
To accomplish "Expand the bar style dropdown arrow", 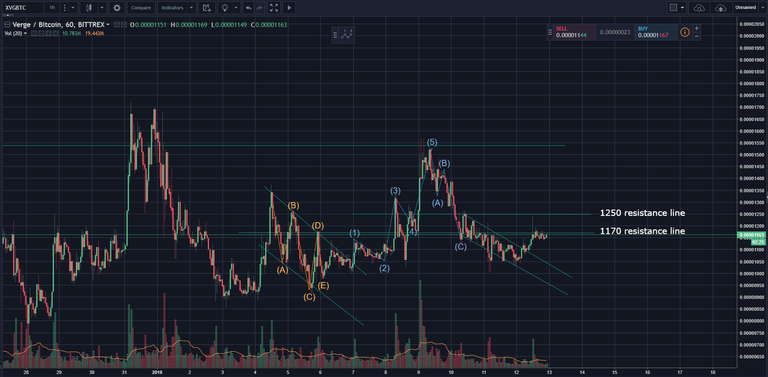I will [x=101, y=8].
